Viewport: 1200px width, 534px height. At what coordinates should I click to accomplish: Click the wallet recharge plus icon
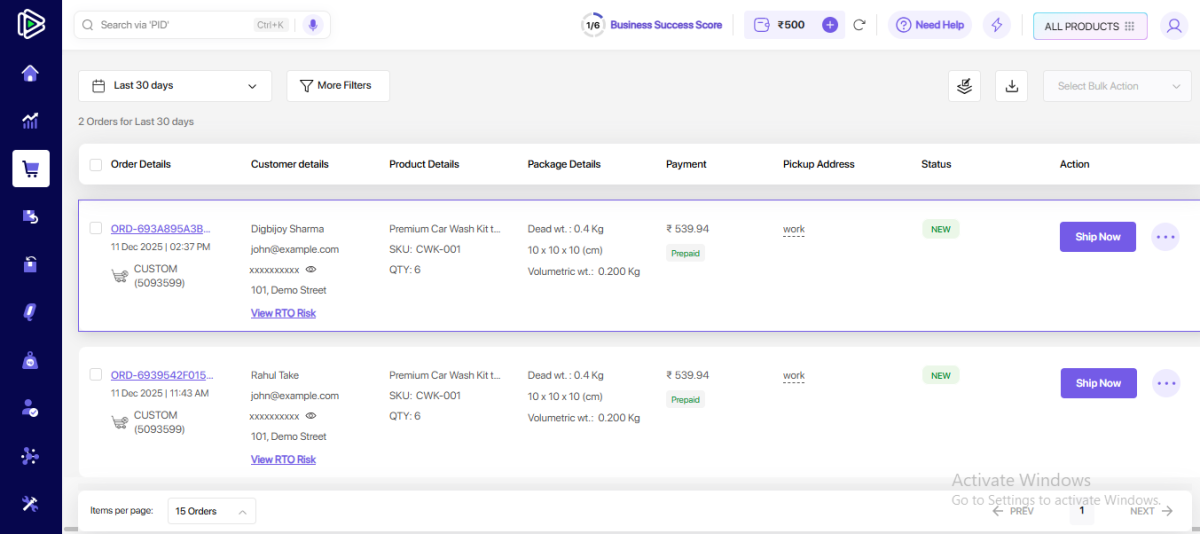(830, 25)
